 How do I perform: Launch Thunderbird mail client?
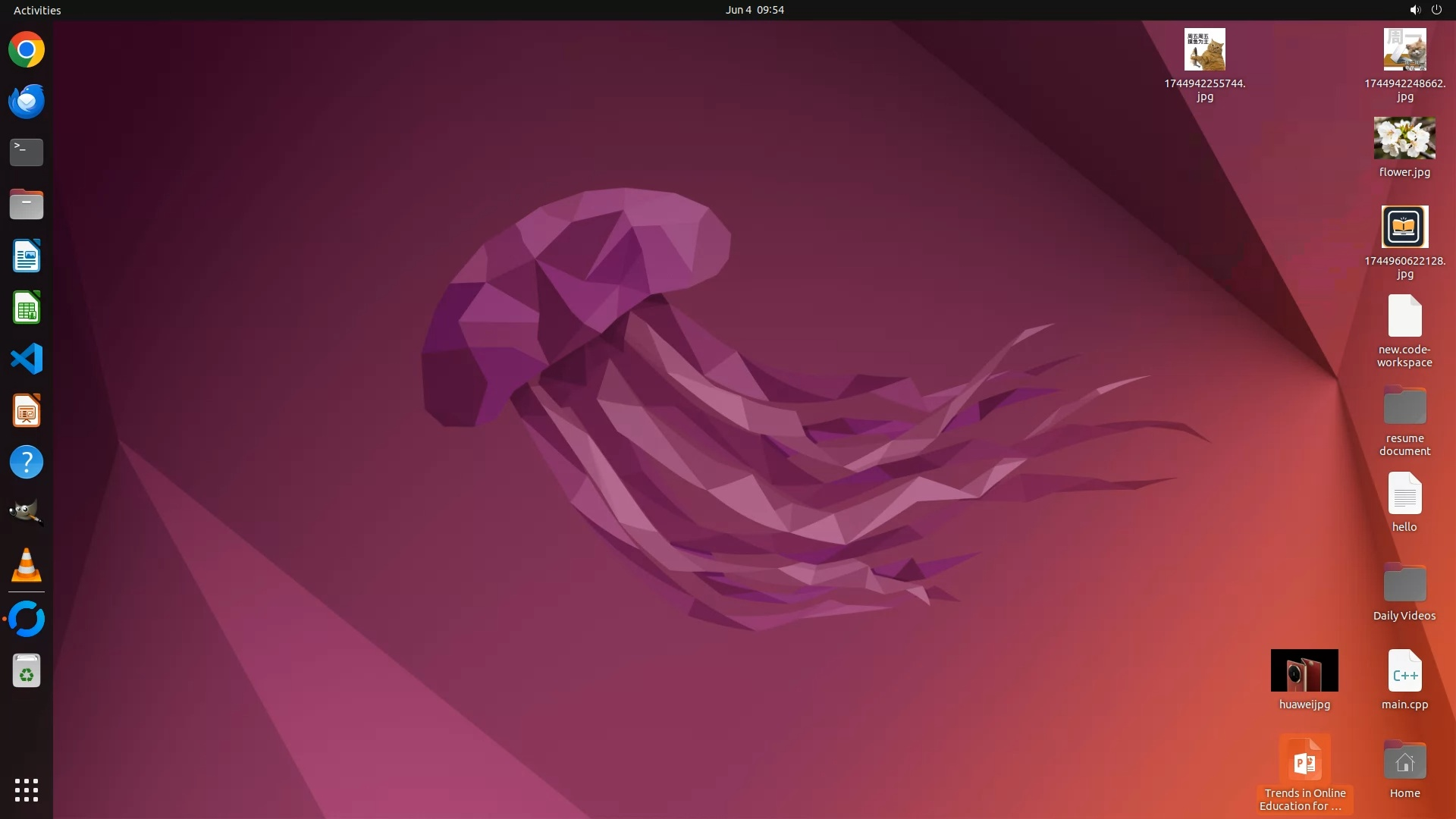coord(27,101)
